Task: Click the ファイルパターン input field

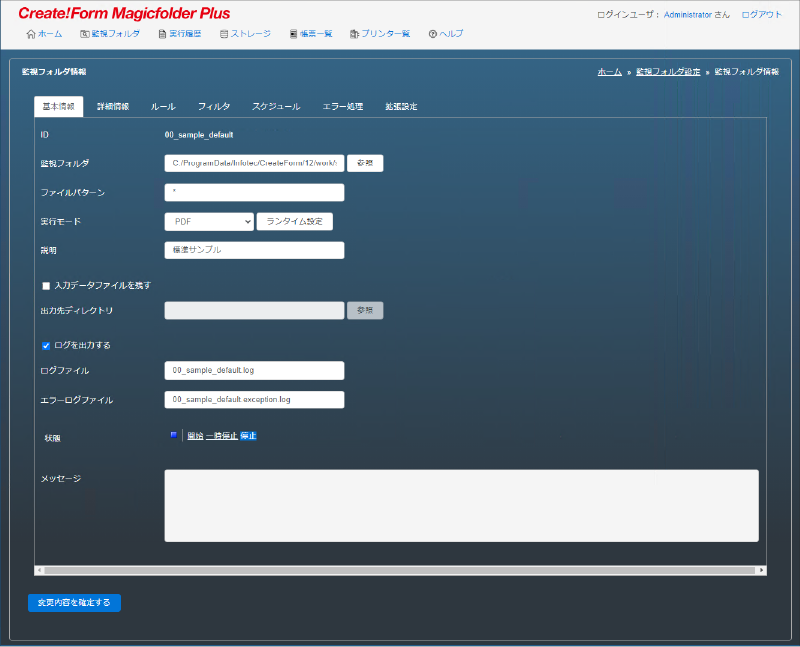Action: [x=254, y=192]
